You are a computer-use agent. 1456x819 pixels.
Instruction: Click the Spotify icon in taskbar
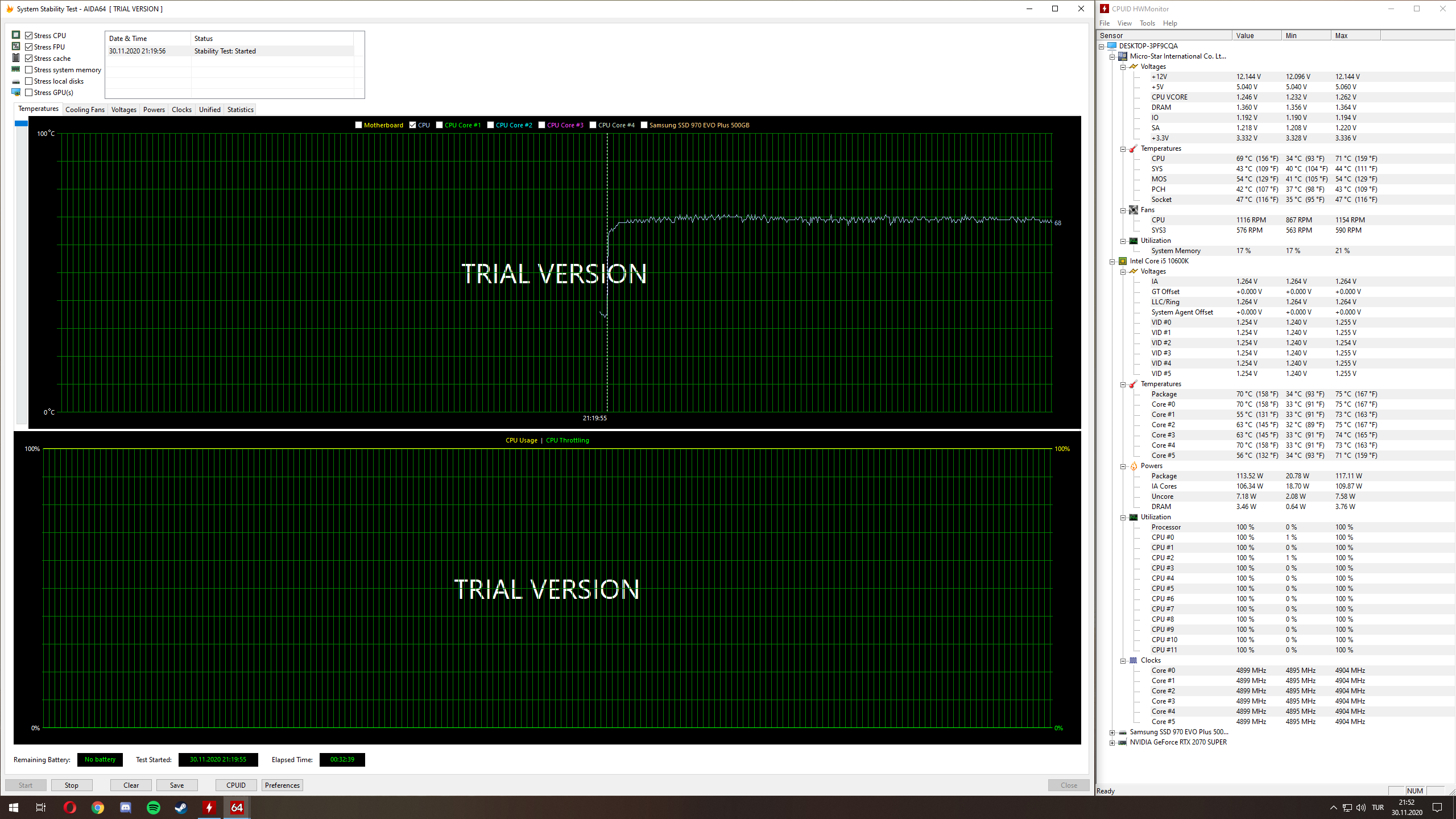click(x=154, y=808)
